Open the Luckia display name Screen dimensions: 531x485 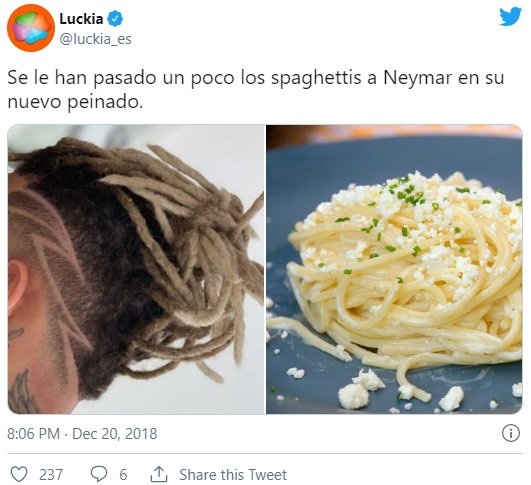tap(81, 19)
